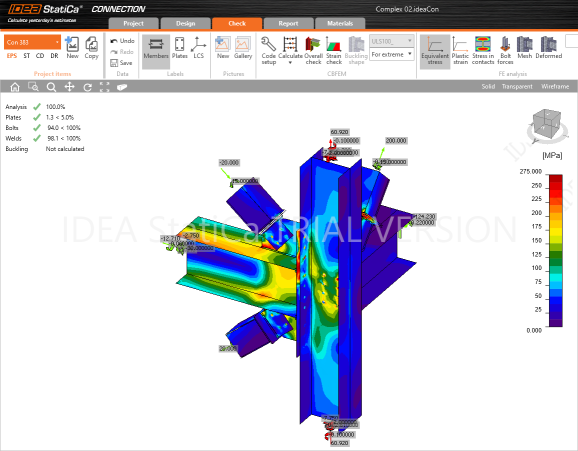Click the 0.000 legend minimum value

[x=534, y=330]
